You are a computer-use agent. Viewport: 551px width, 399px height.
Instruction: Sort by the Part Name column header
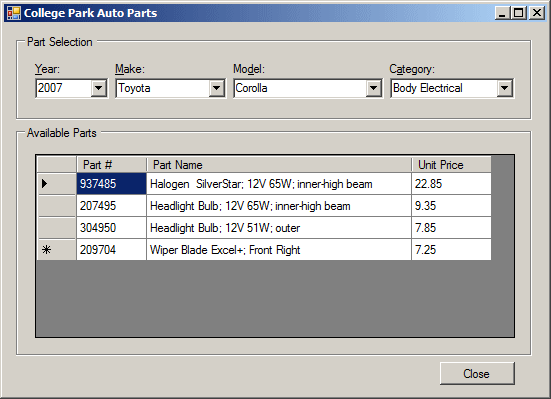tap(279, 165)
